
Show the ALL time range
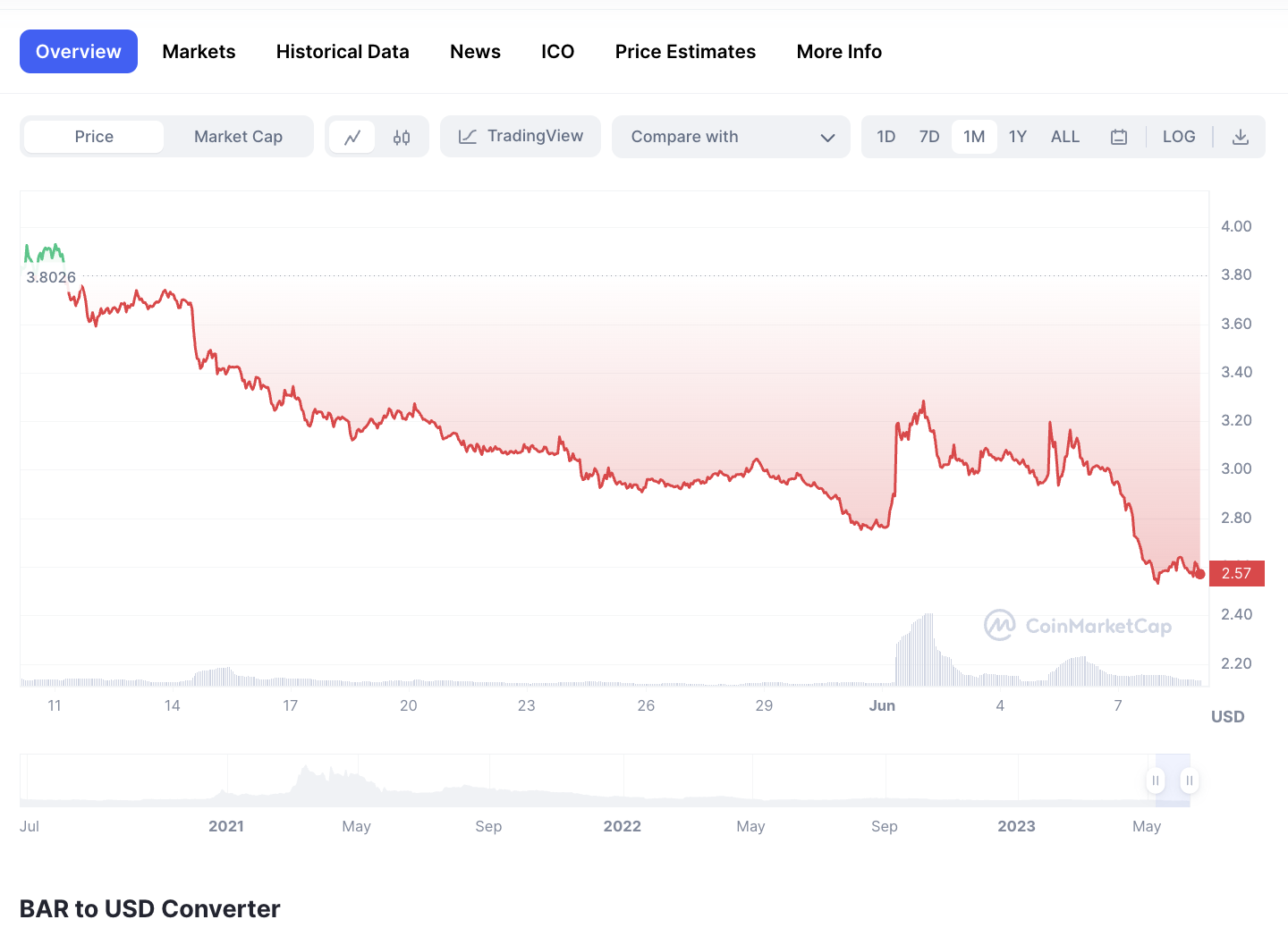[x=1065, y=137]
